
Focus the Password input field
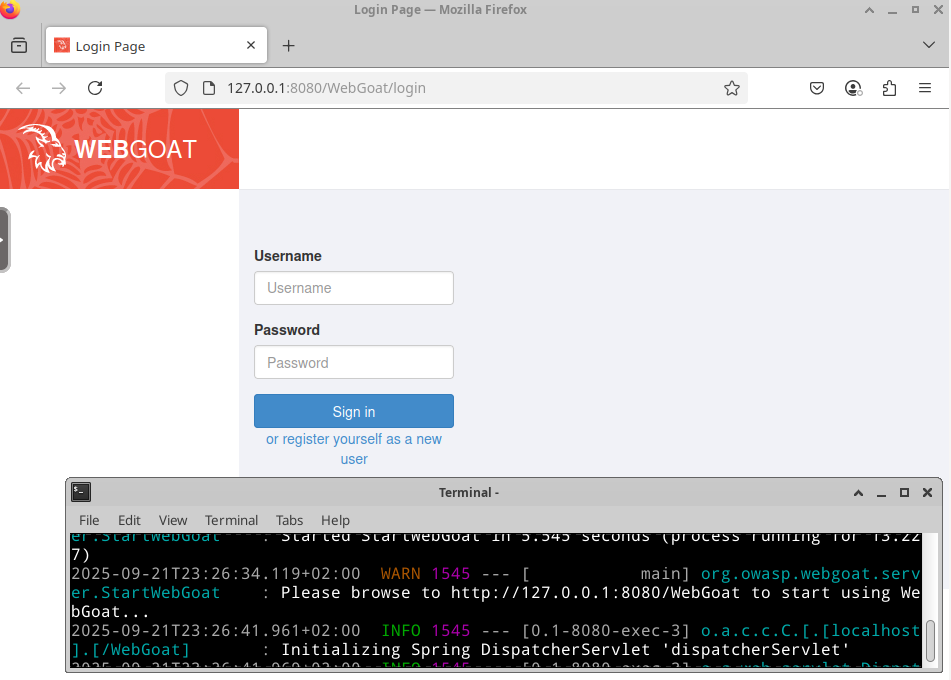(x=354, y=362)
